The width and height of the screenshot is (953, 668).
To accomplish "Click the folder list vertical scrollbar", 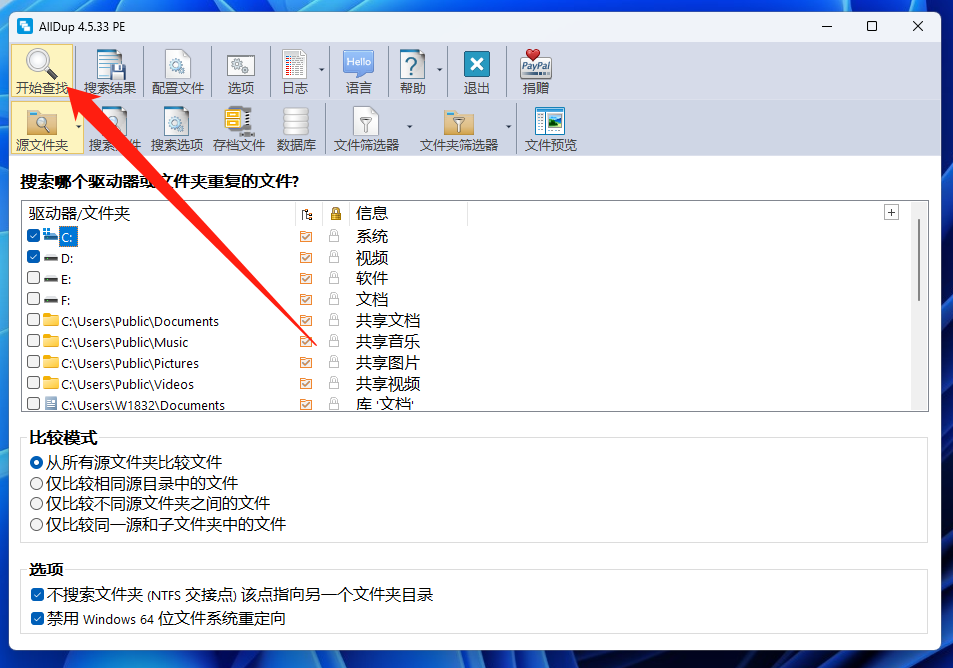I will (919, 260).
